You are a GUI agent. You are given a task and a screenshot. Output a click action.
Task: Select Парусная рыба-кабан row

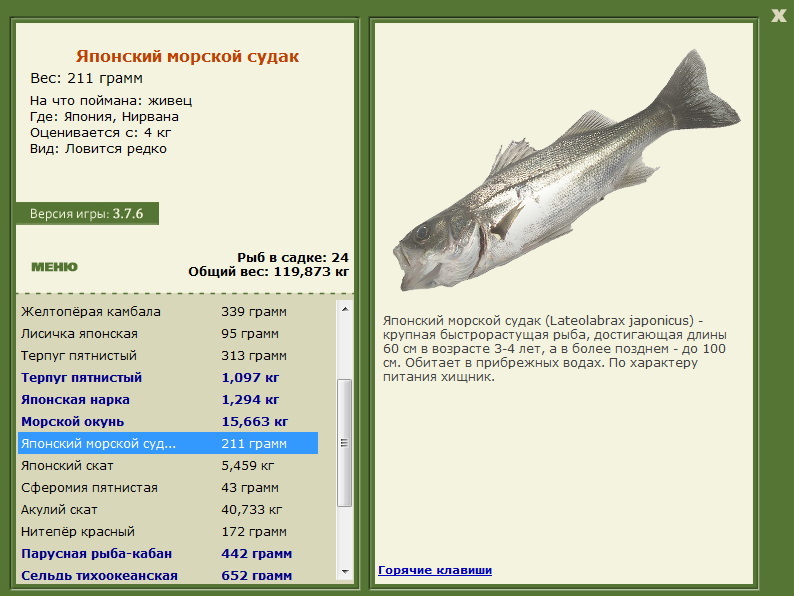point(168,554)
